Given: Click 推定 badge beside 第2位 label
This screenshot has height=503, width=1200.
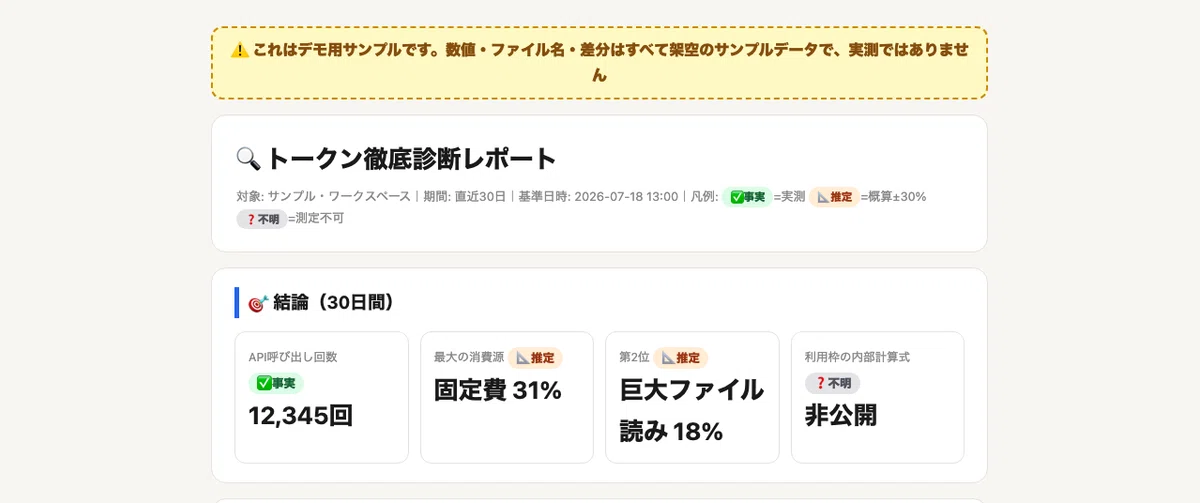Looking at the screenshot, I should (x=680, y=358).
